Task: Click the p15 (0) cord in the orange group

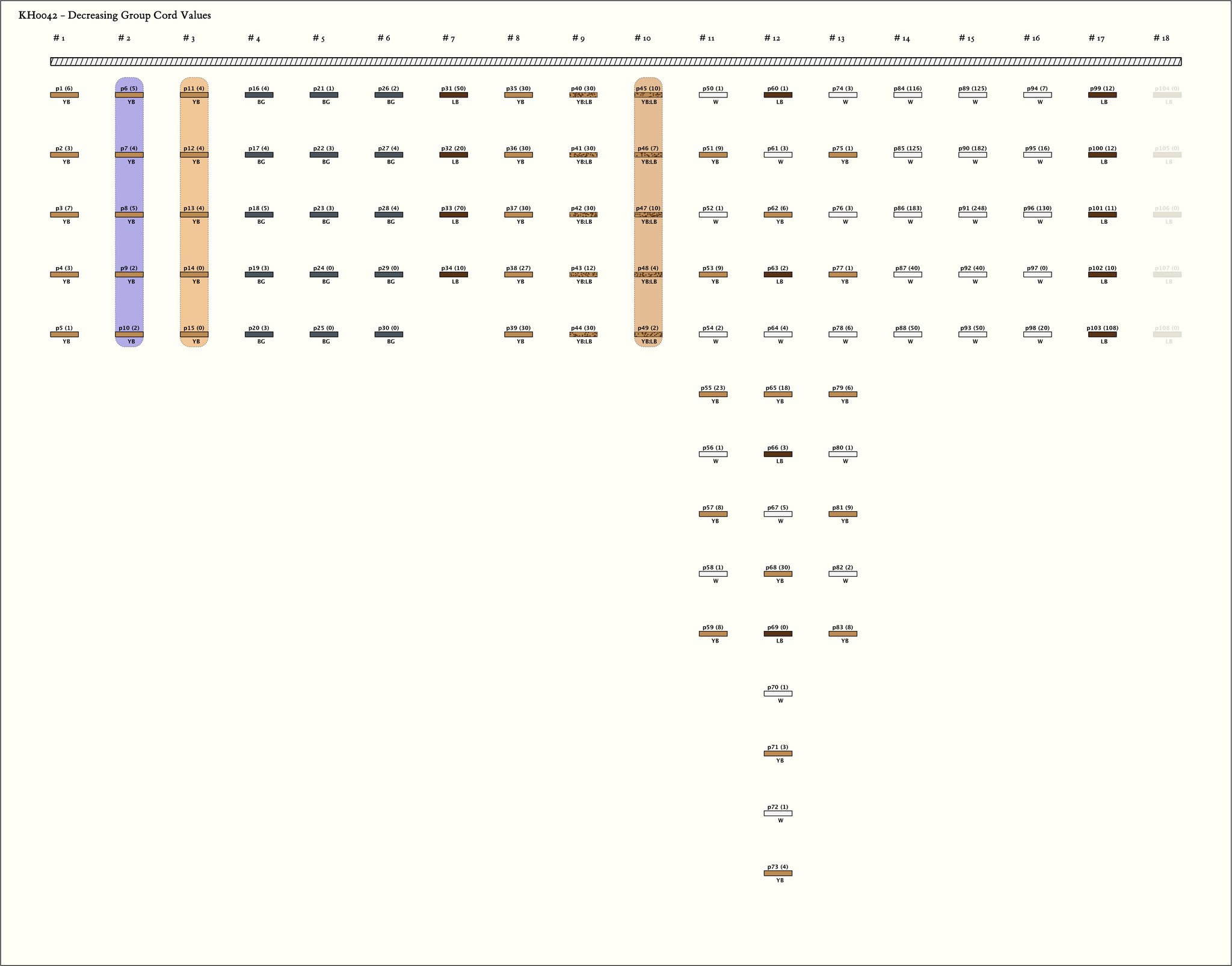Action: pos(194,334)
